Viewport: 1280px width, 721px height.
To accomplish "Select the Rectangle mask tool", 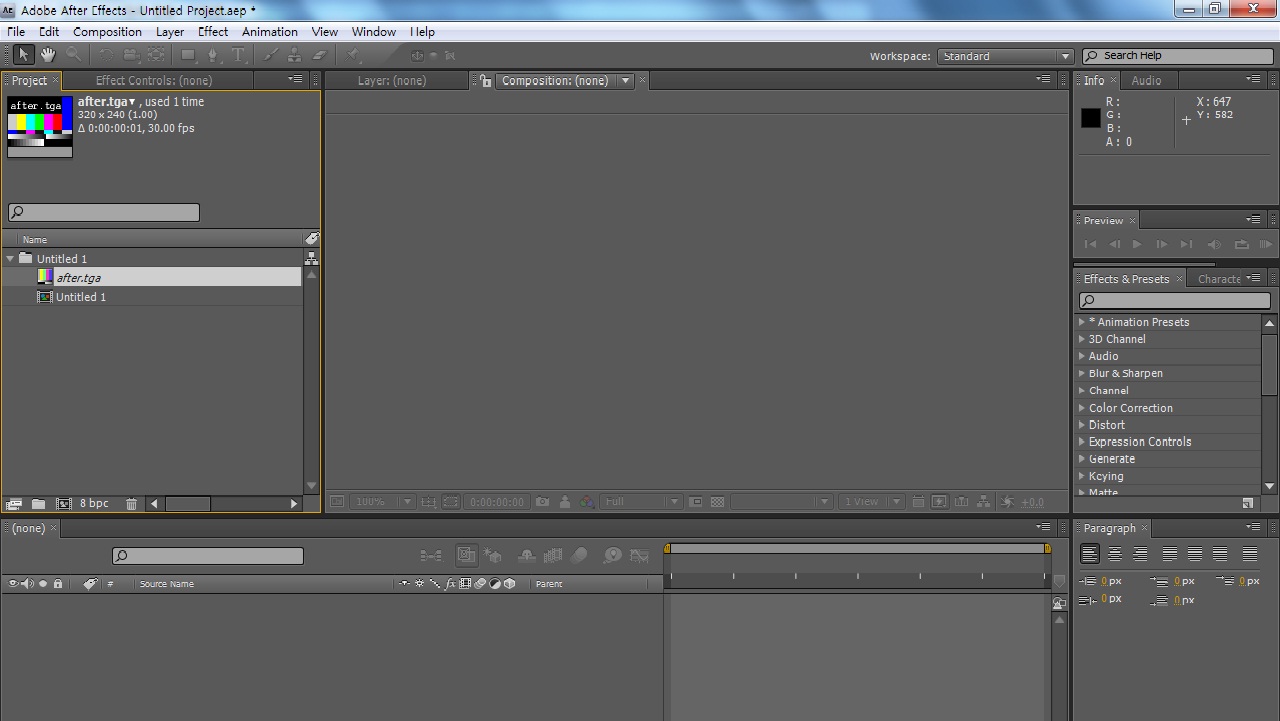I will [187, 55].
